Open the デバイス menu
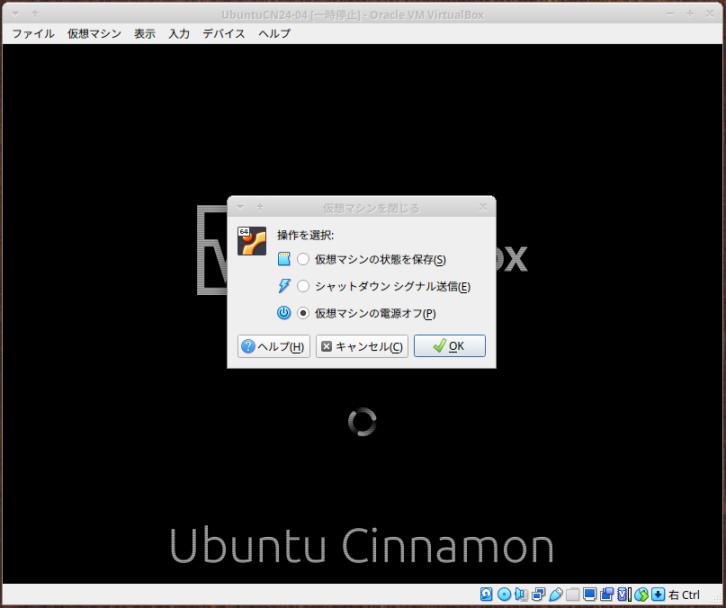 click(224, 33)
